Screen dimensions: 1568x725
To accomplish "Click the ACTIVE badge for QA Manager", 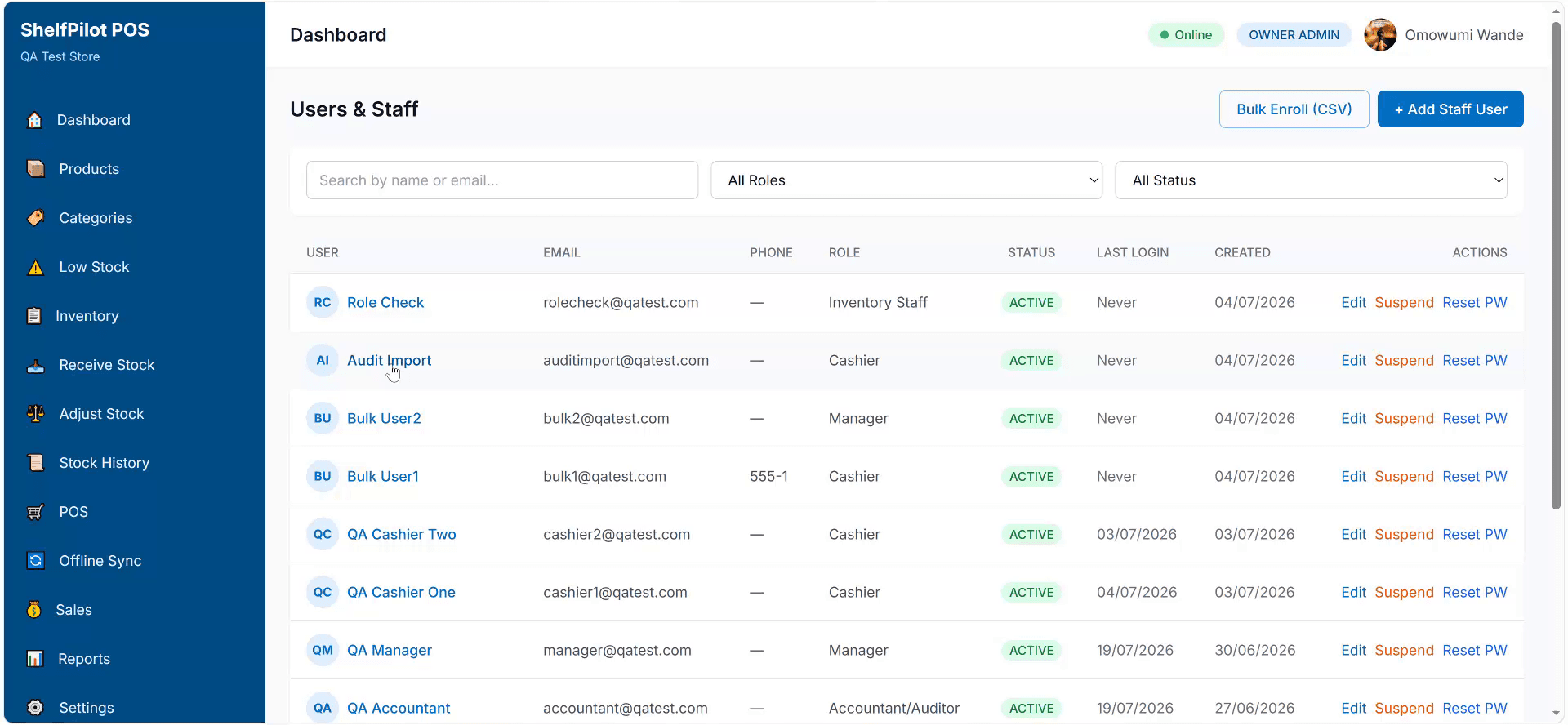I will [x=1031, y=650].
